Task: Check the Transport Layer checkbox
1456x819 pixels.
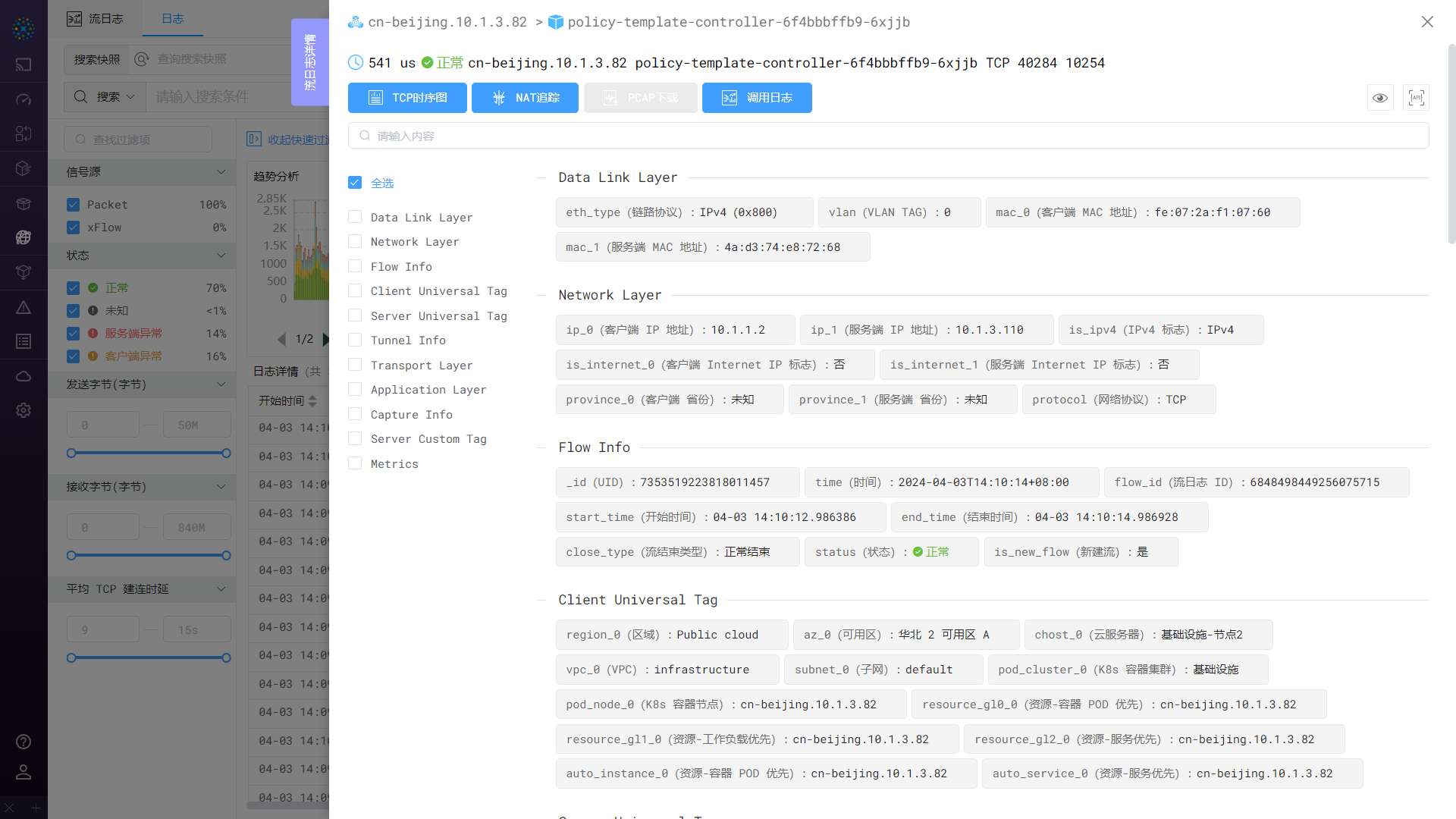Action: point(355,365)
